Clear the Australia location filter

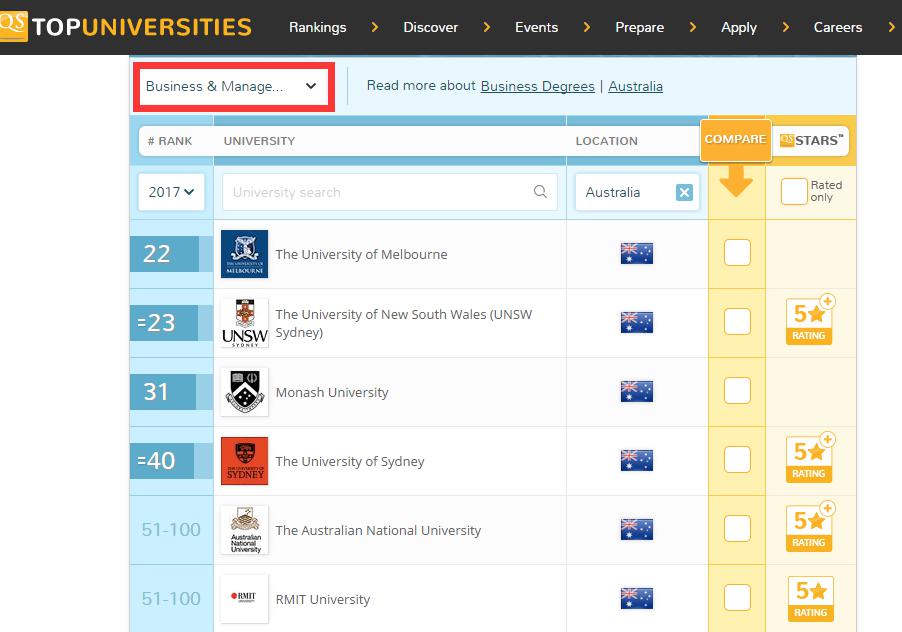[684, 192]
